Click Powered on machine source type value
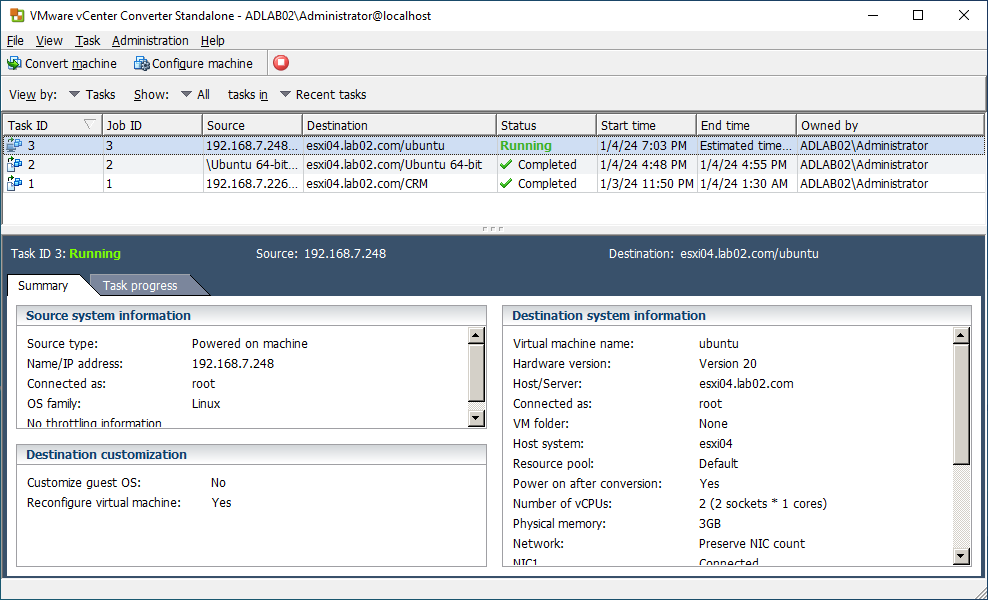 (x=250, y=343)
